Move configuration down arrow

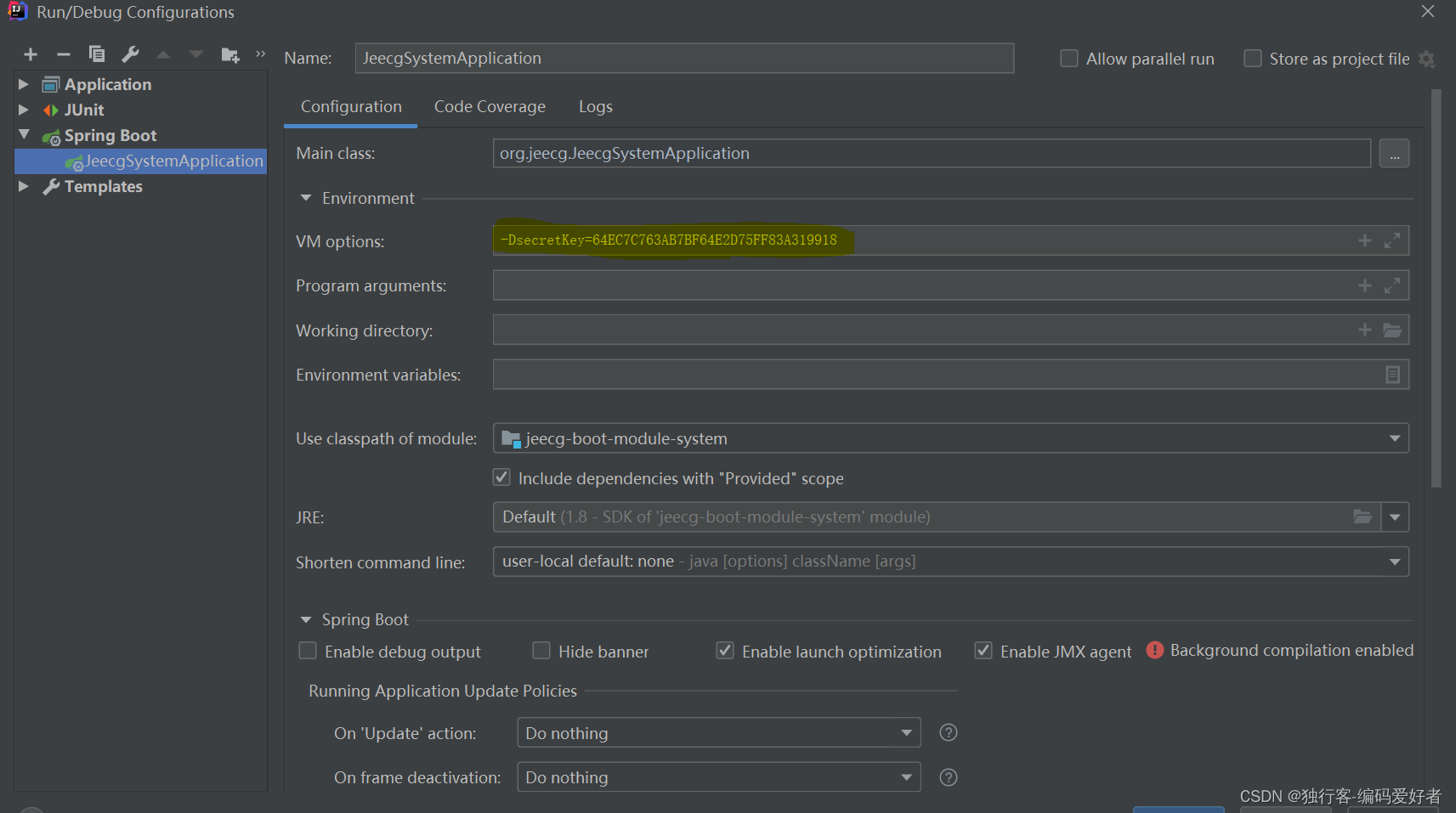tap(196, 54)
